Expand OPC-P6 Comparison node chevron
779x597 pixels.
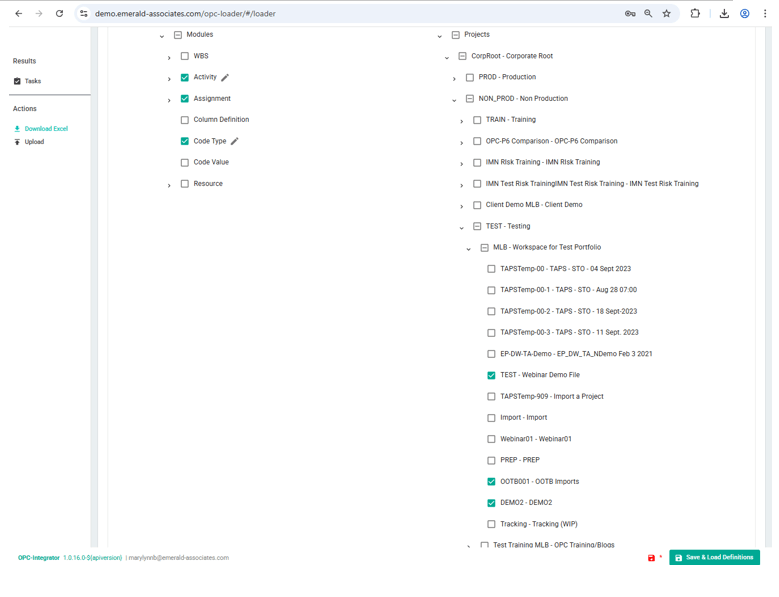(462, 143)
